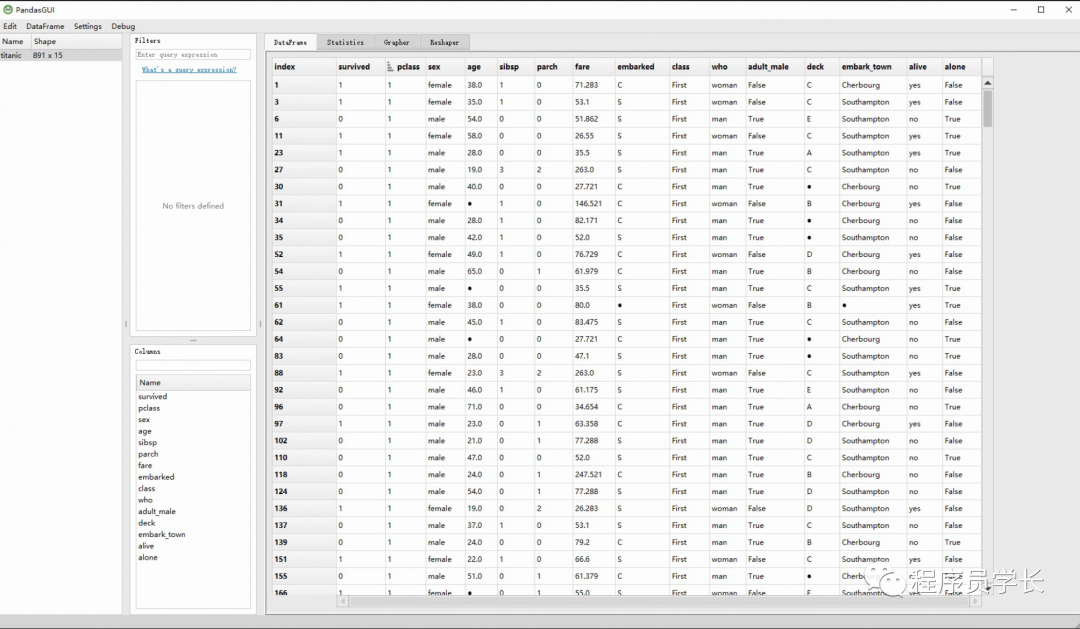Open the DataFrame menu

click(x=45, y=26)
